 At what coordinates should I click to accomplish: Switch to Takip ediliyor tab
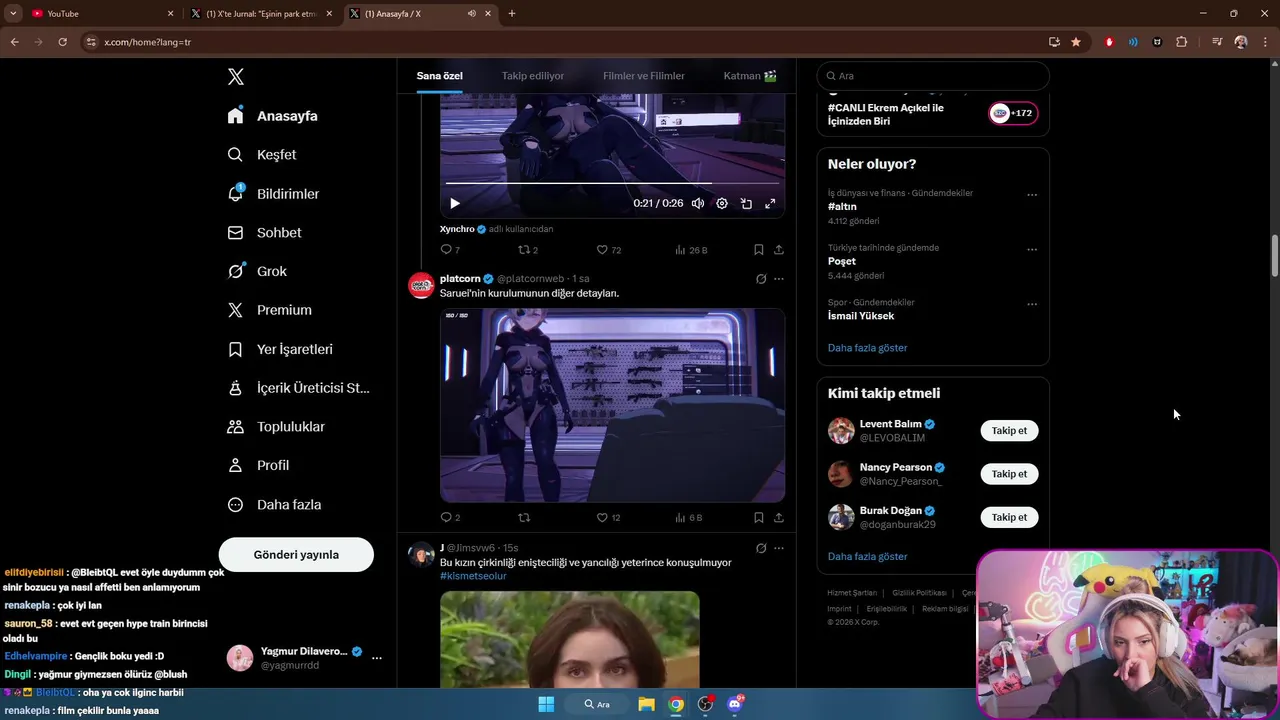tap(533, 76)
